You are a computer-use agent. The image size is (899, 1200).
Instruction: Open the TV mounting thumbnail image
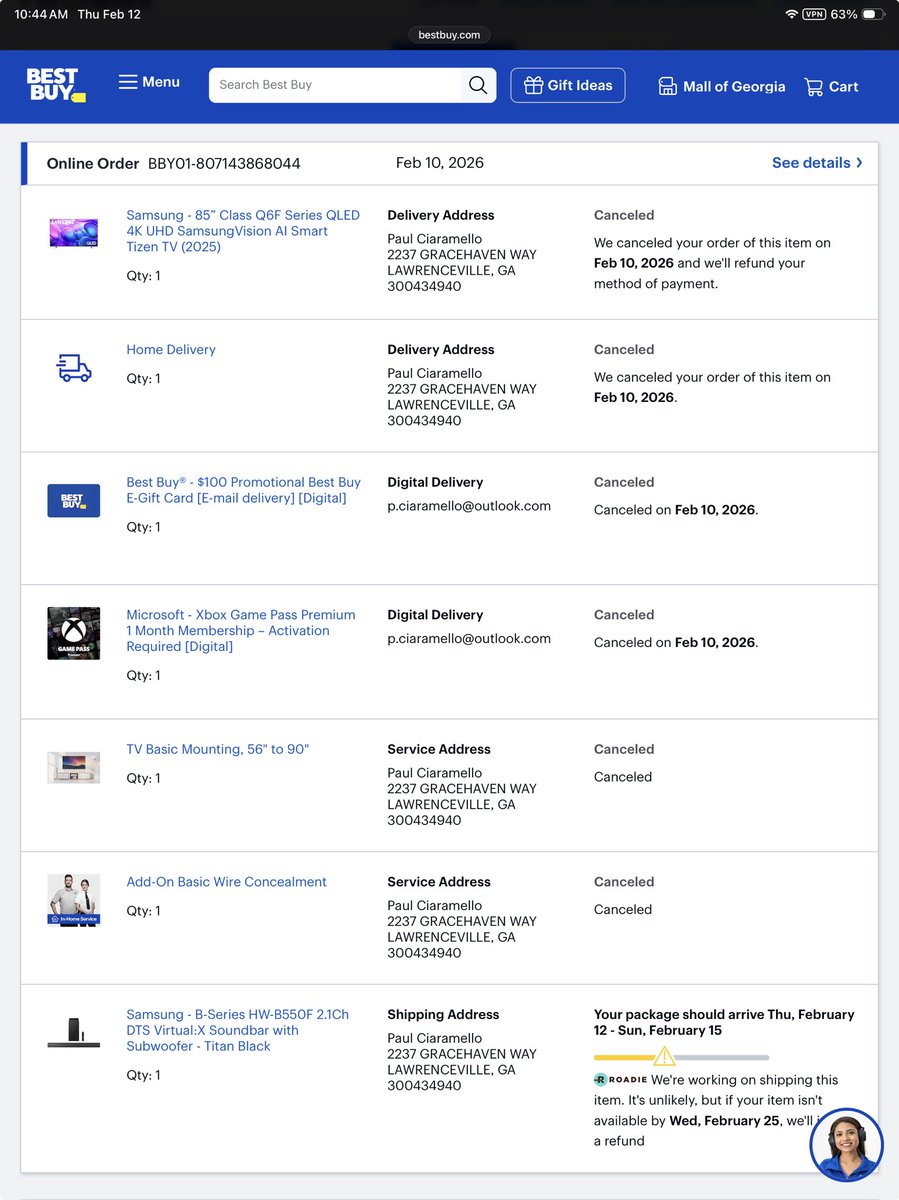coord(74,767)
